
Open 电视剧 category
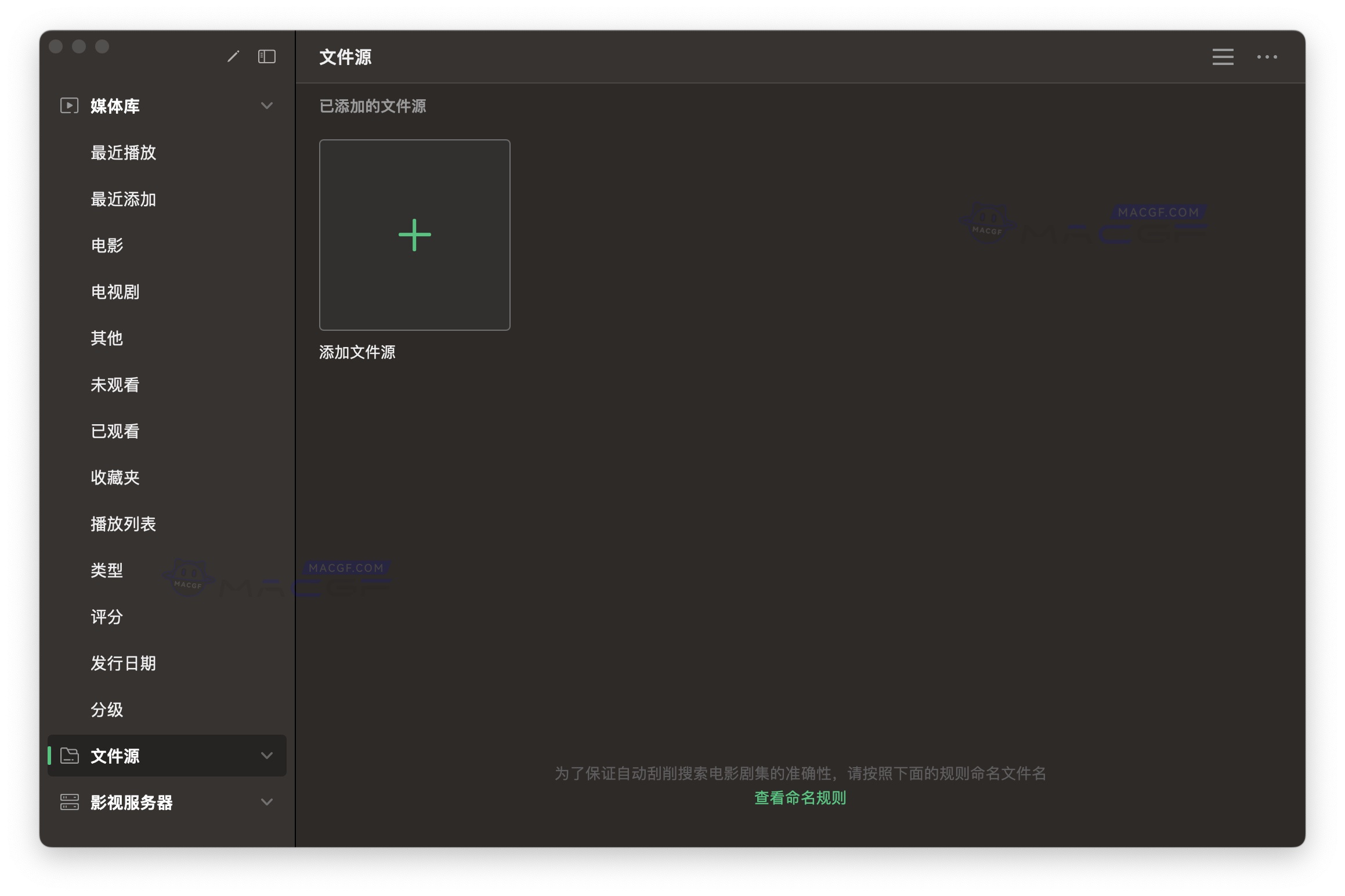pyautogui.click(x=115, y=292)
